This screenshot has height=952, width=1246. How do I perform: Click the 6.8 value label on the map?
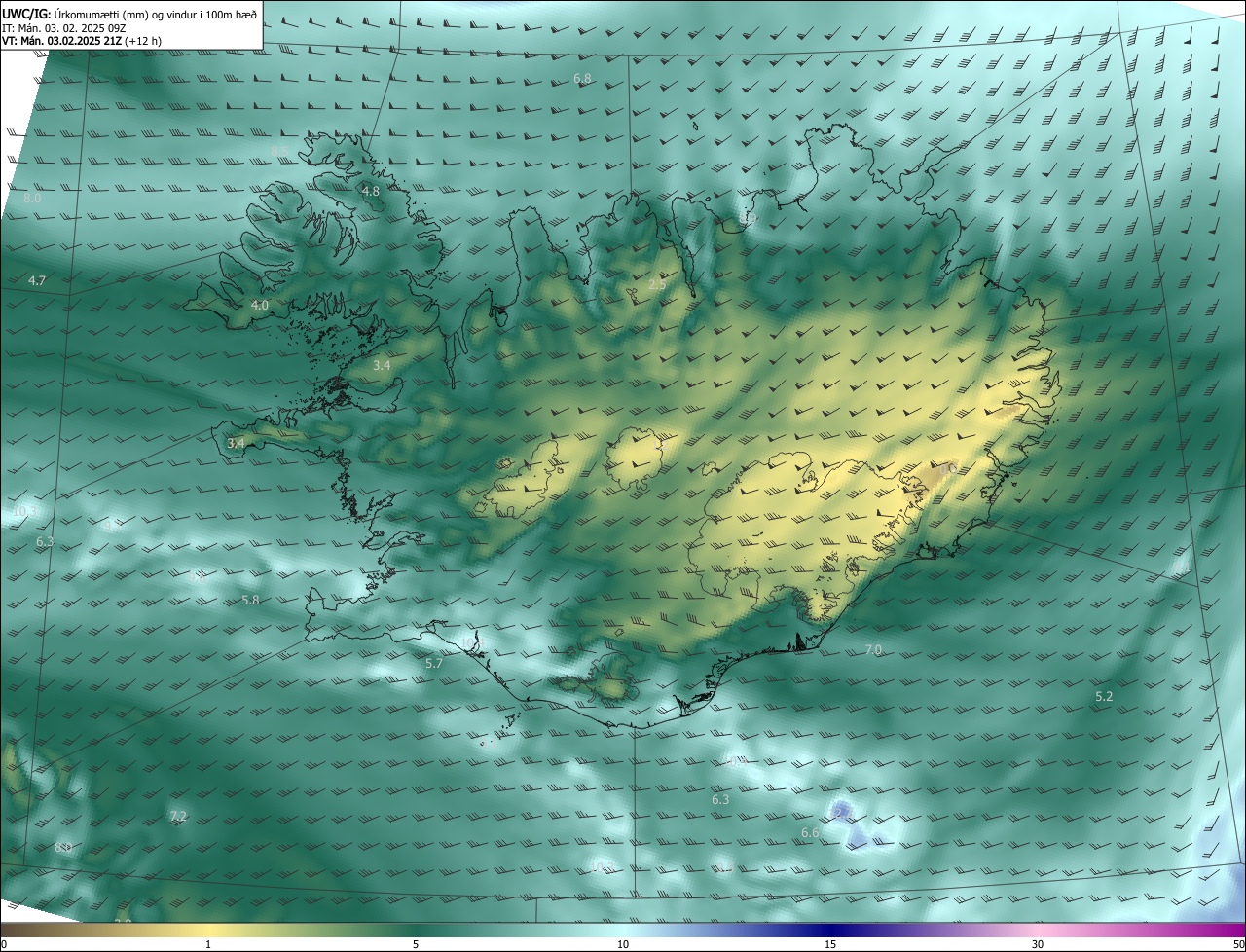click(x=583, y=78)
